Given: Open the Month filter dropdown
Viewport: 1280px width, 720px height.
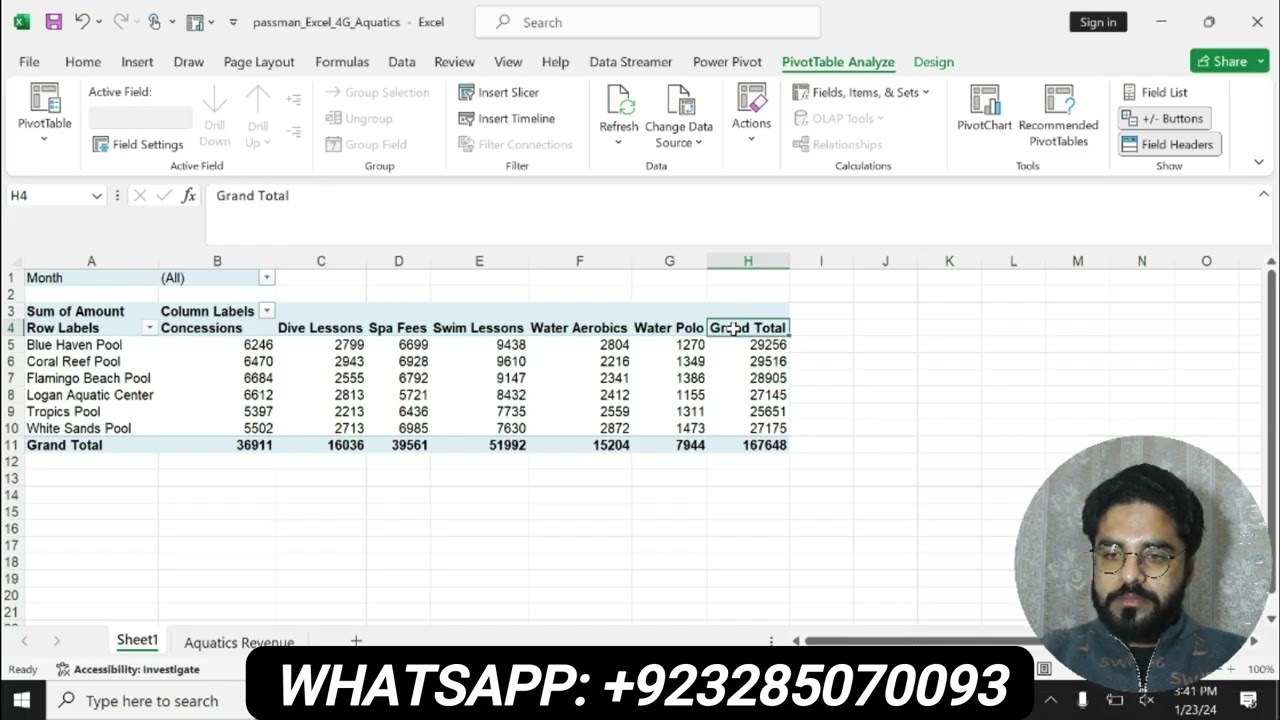Looking at the screenshot, I should pyautogui.click(x=266, y=278).
